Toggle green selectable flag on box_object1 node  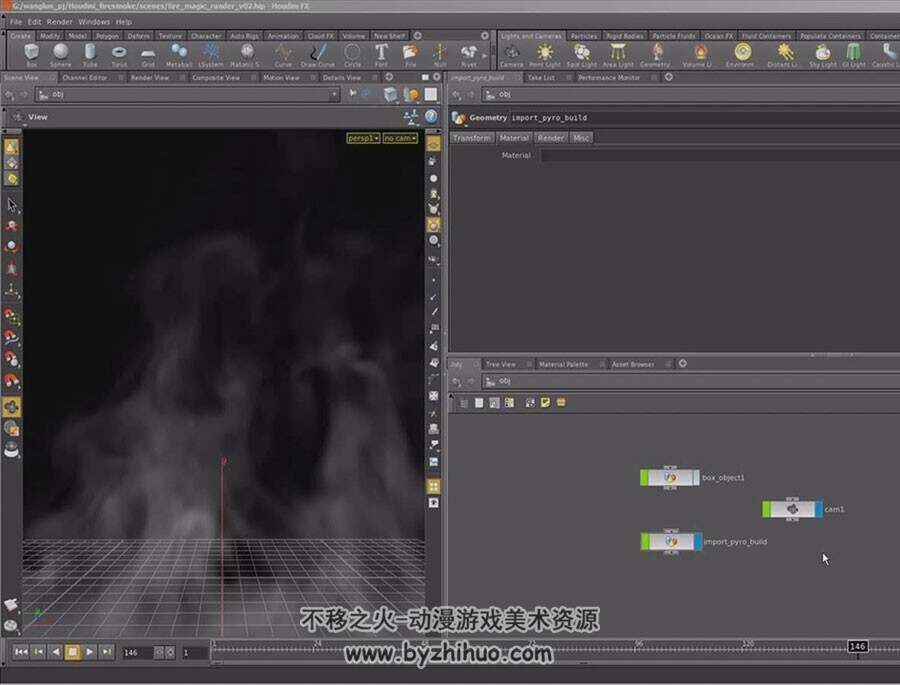pyautogui.click(x=645, y=478)
